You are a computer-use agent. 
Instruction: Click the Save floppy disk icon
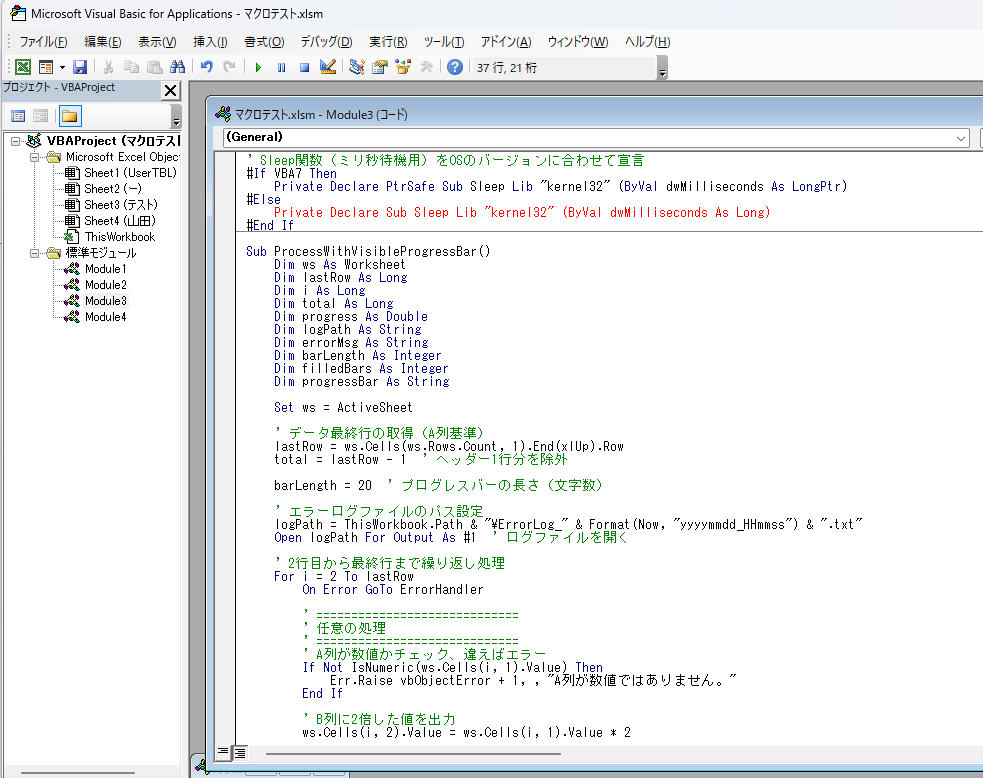[80, 67]
